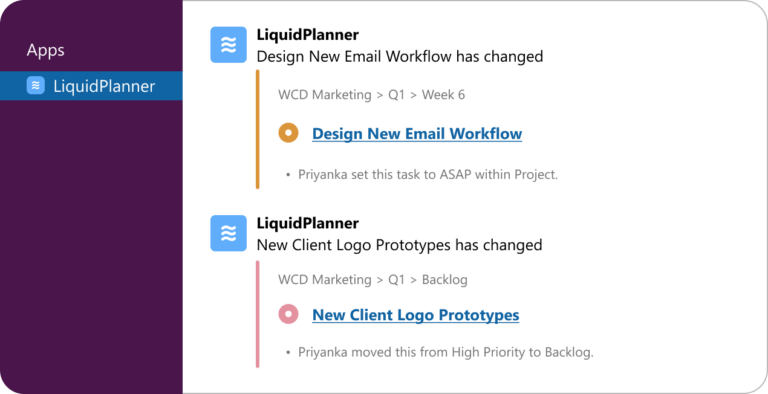The height and width of the screenshot is (394, 768).
Task: Click the orange attachment color bar
Action: pyautogui.click(x=258, y=129)
